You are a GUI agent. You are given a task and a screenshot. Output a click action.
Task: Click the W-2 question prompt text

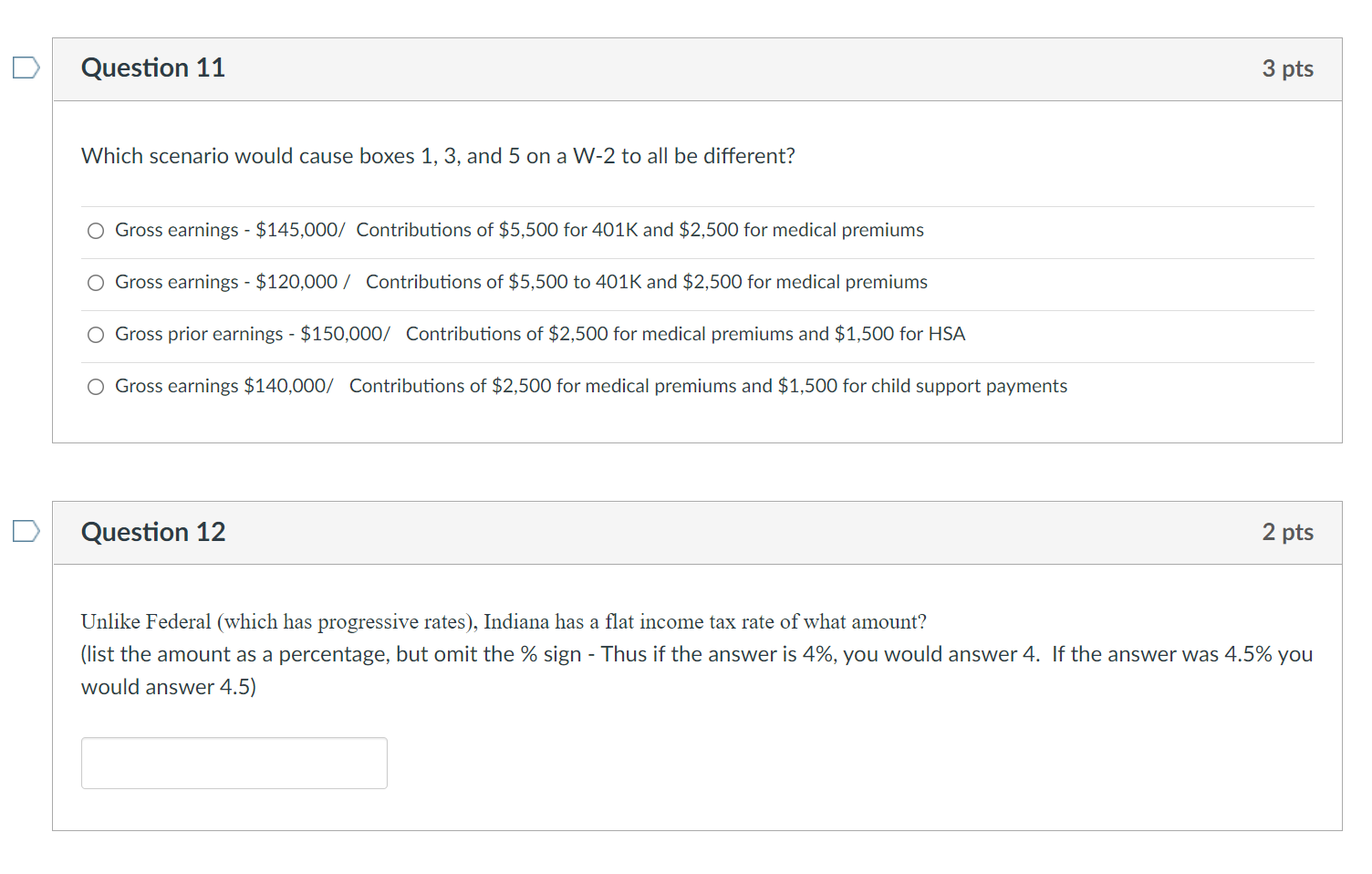tap(438, 156)
